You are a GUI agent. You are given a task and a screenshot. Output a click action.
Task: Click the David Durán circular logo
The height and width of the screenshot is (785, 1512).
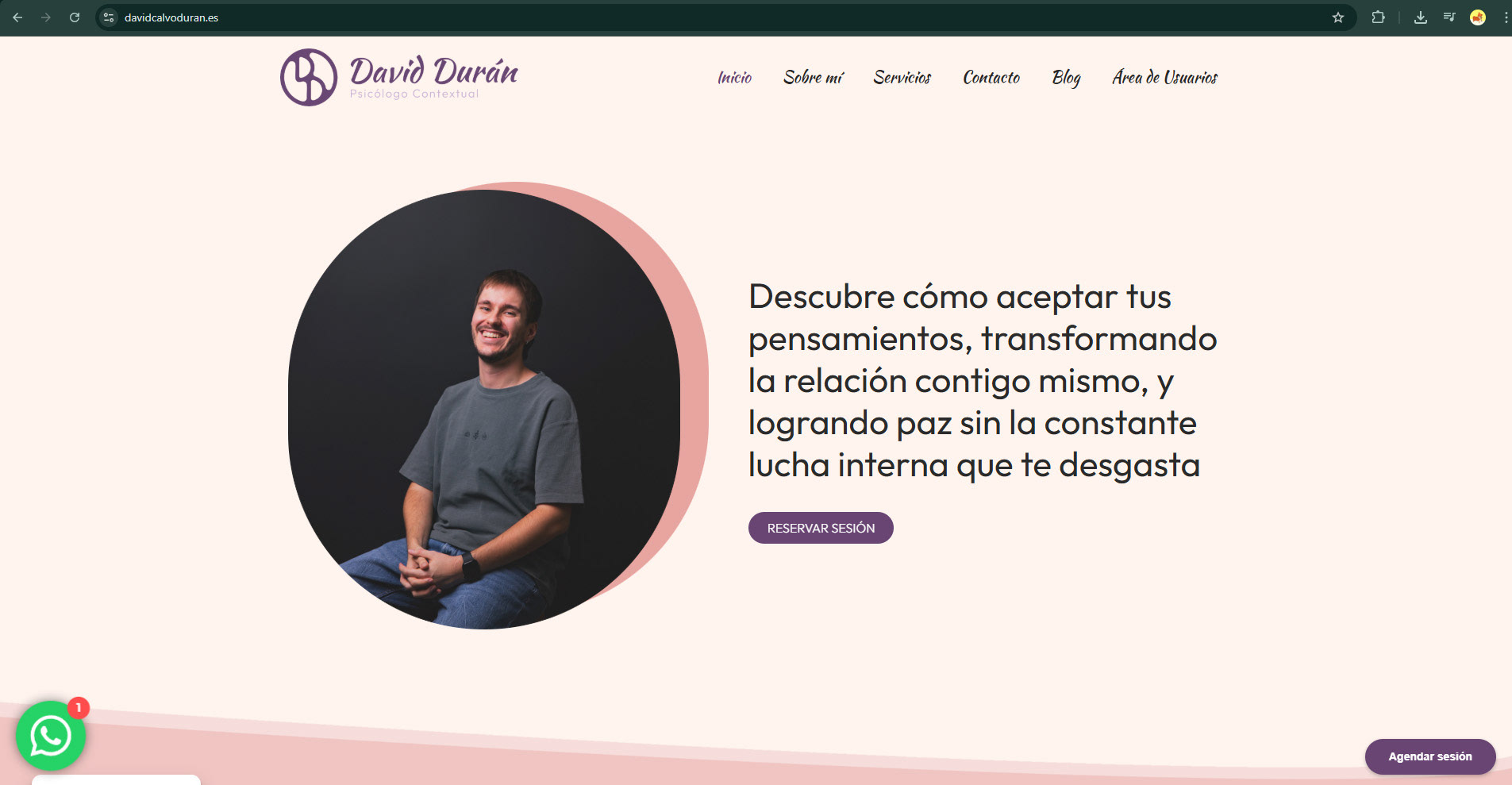(309, 77)
